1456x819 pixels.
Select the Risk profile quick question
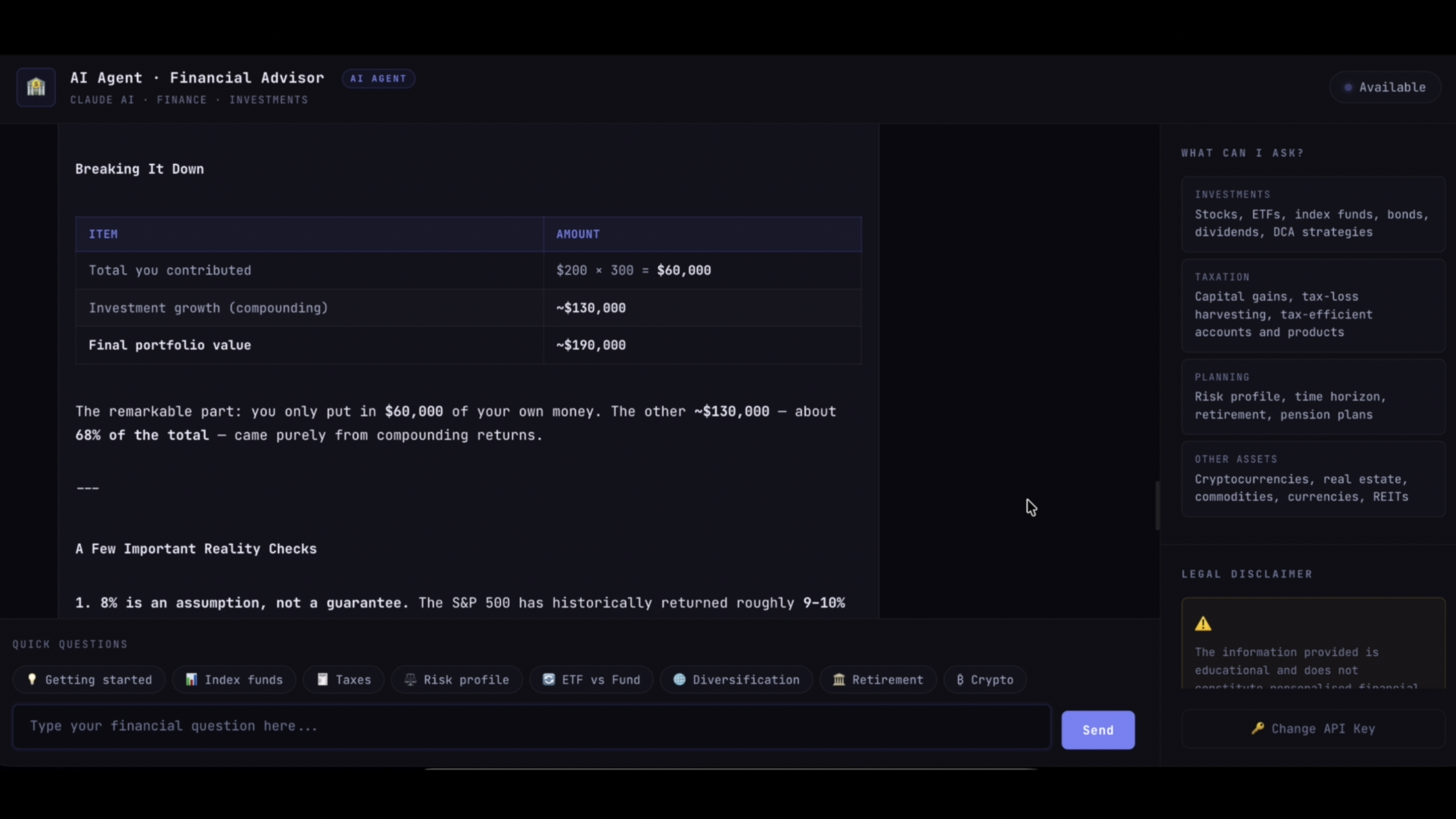tap(457, 679)
